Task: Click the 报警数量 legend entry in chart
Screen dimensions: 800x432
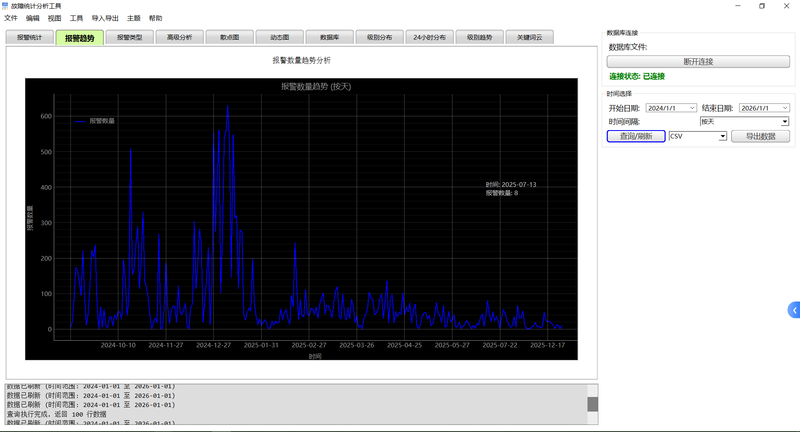Action: tap(94, 121)
